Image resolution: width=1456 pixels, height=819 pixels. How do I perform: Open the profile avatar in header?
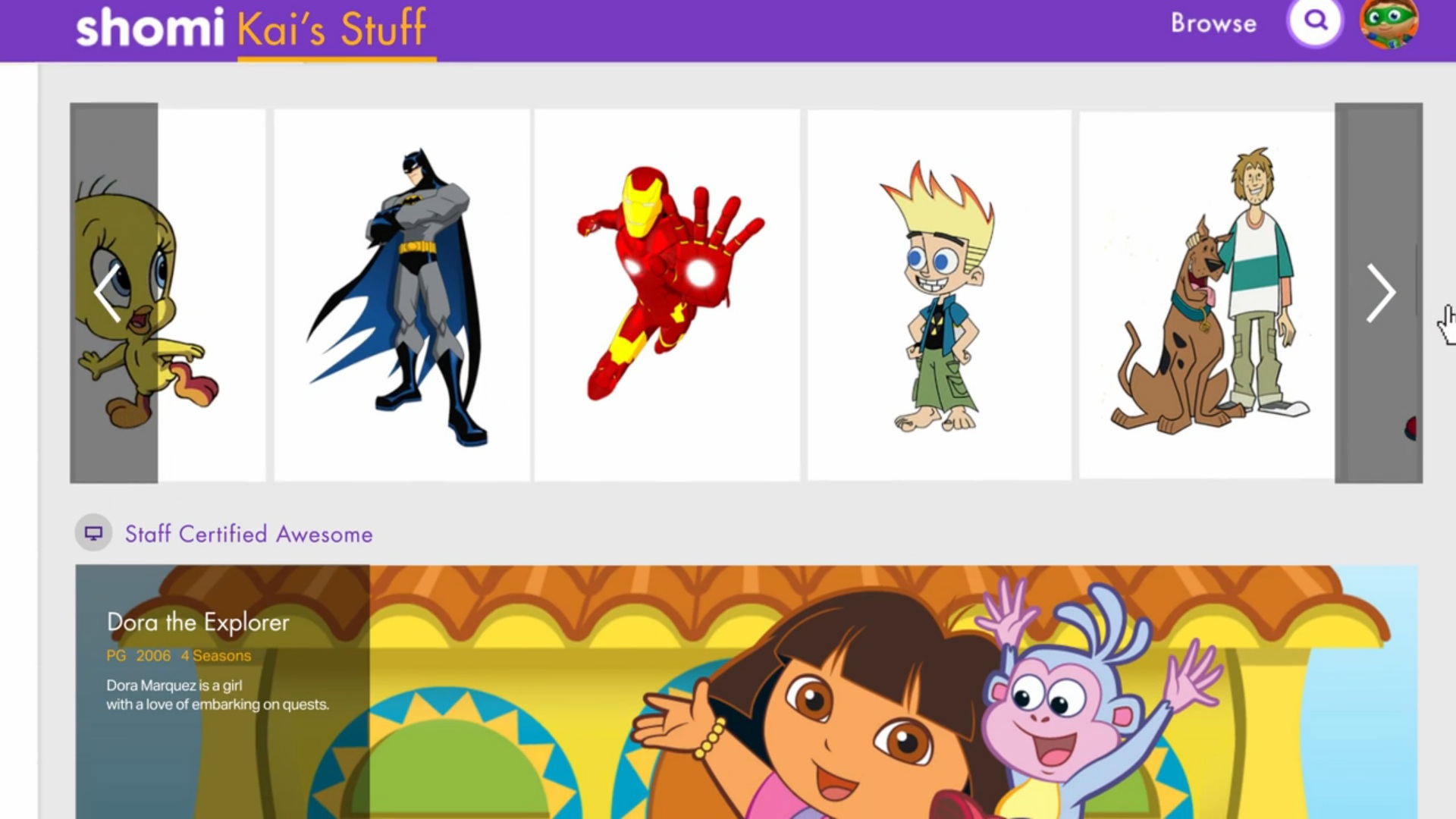(x=1389, y=23)
